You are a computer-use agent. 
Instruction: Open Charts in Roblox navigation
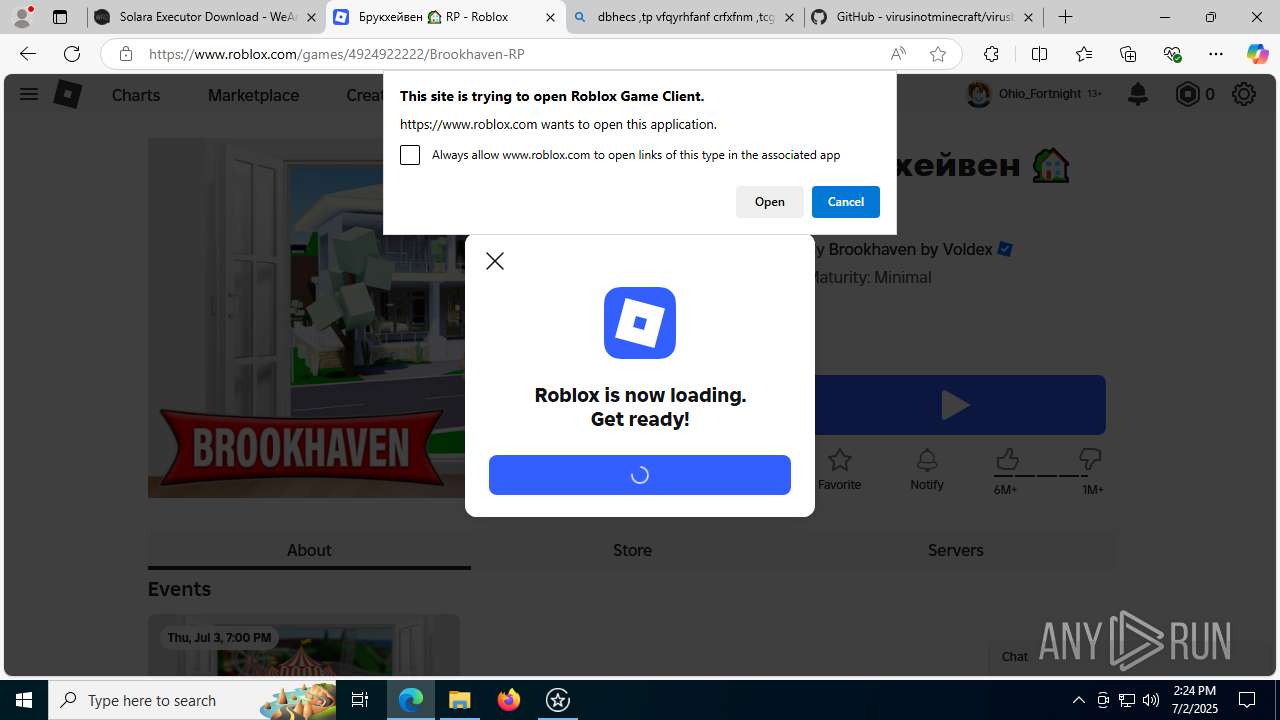tap(136, 95)
